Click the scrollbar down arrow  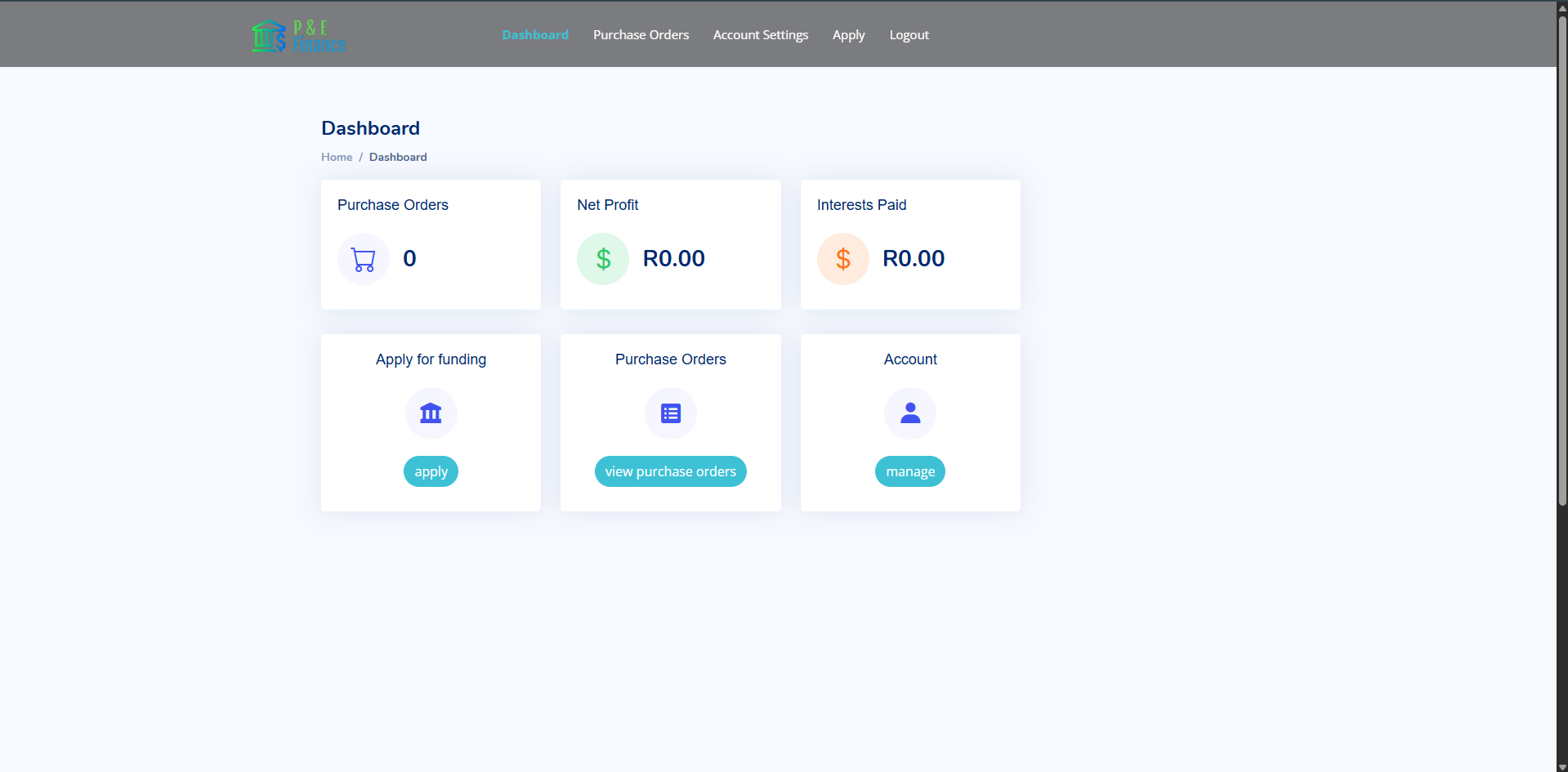pos(1562,766)
